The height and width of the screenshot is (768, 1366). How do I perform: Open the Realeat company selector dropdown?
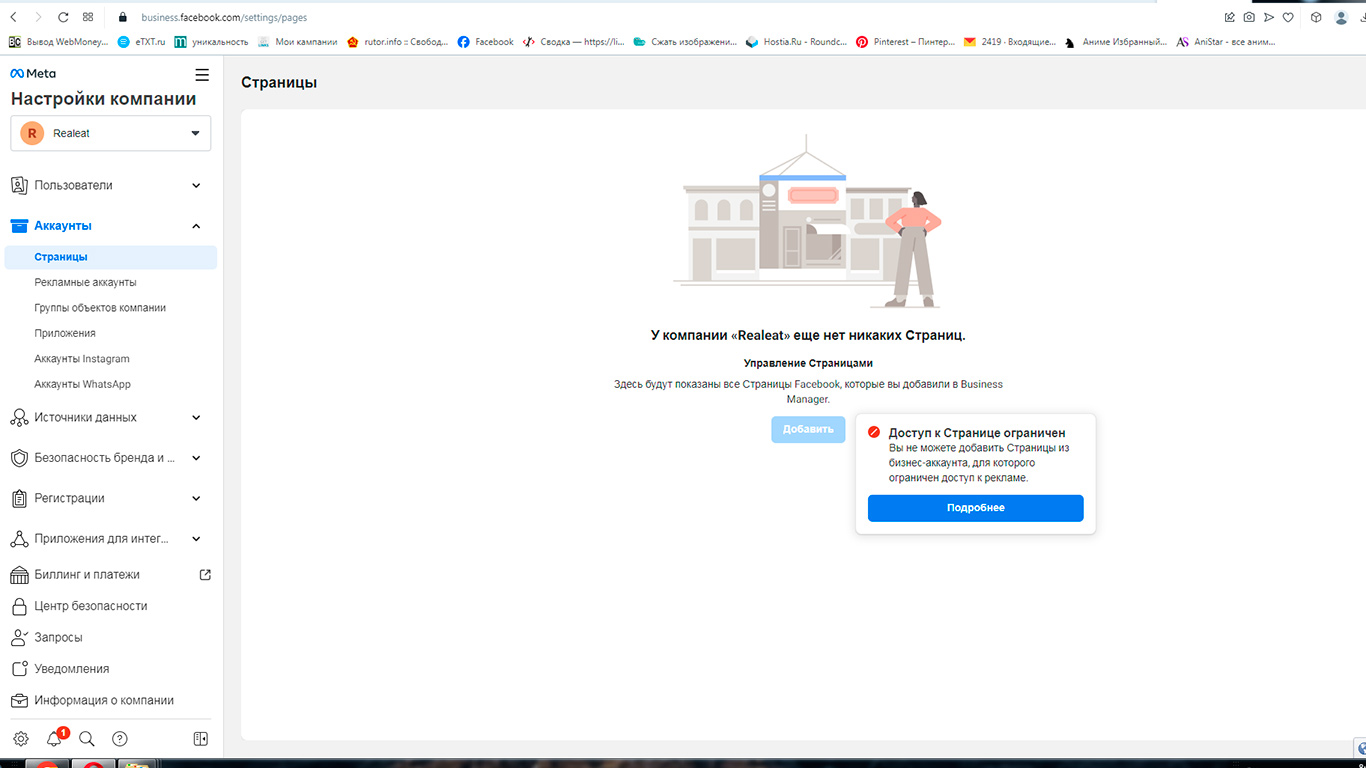[111, 133]
